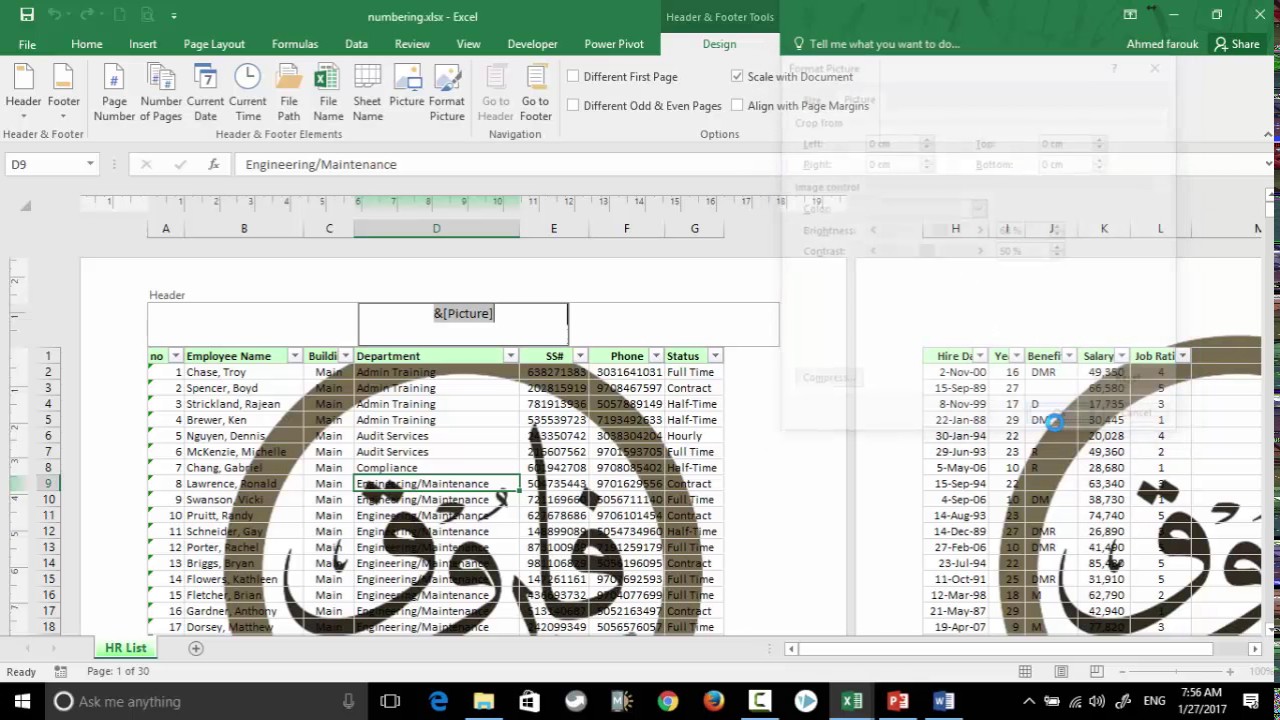Open the Review tab

412,44
